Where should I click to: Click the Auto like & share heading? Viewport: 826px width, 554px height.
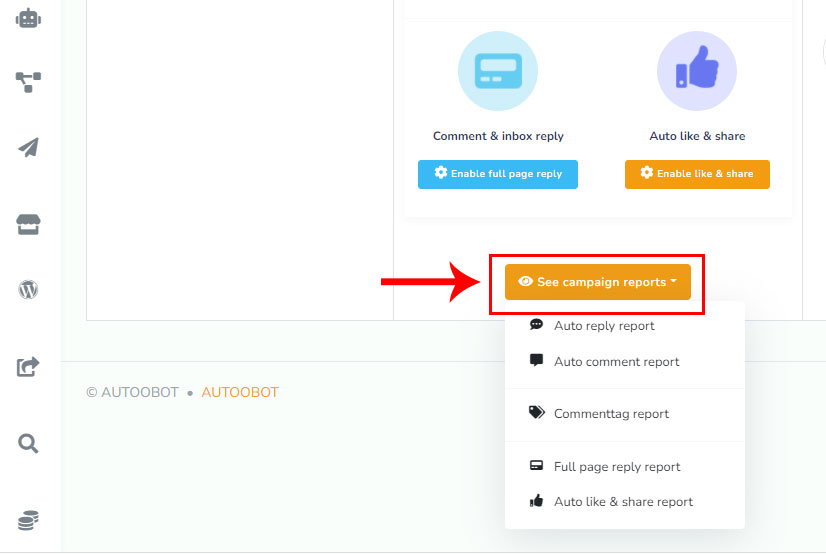[697, 136]
